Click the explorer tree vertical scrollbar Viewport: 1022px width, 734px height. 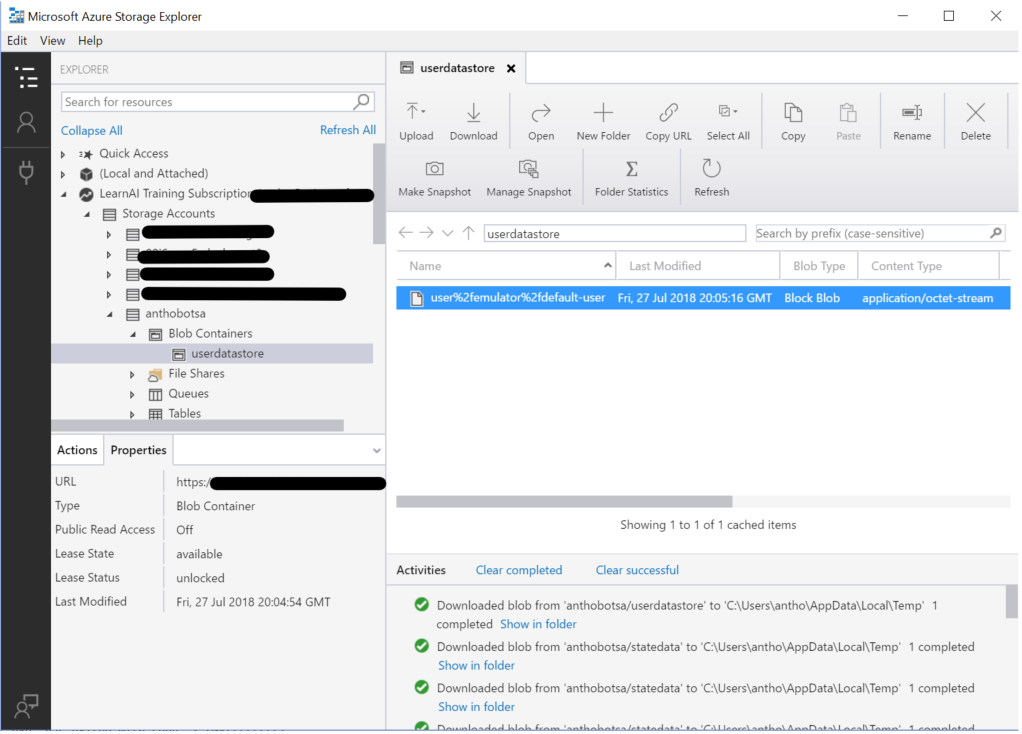click(379, 194)
